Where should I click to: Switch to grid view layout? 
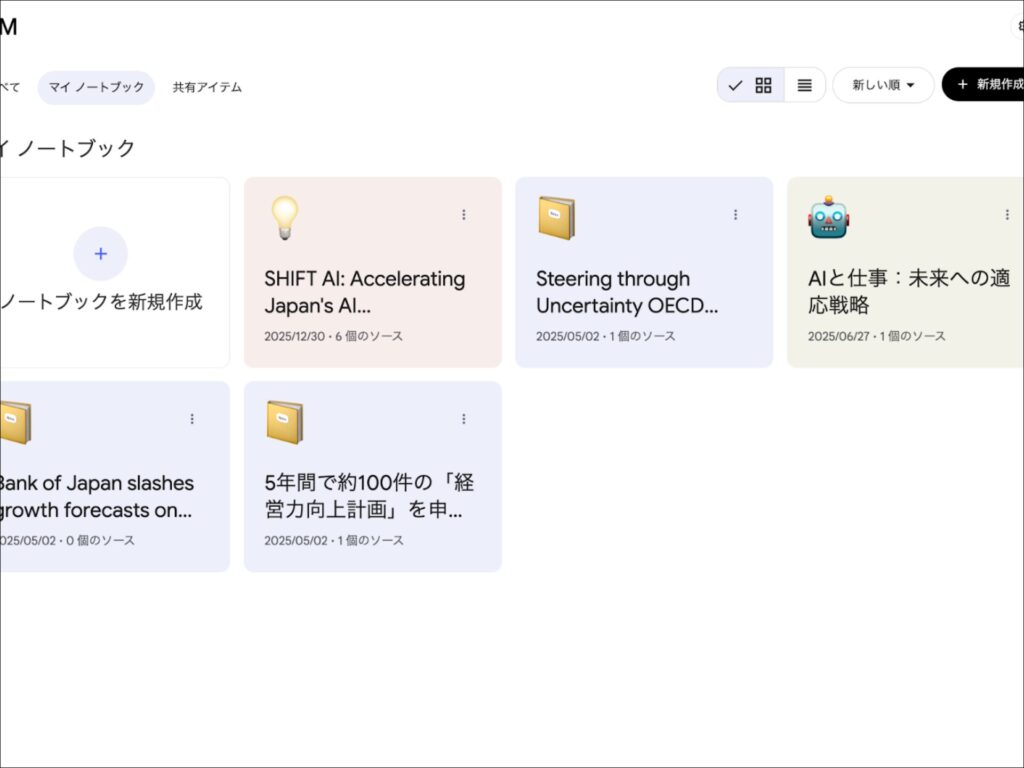(763, 85)
